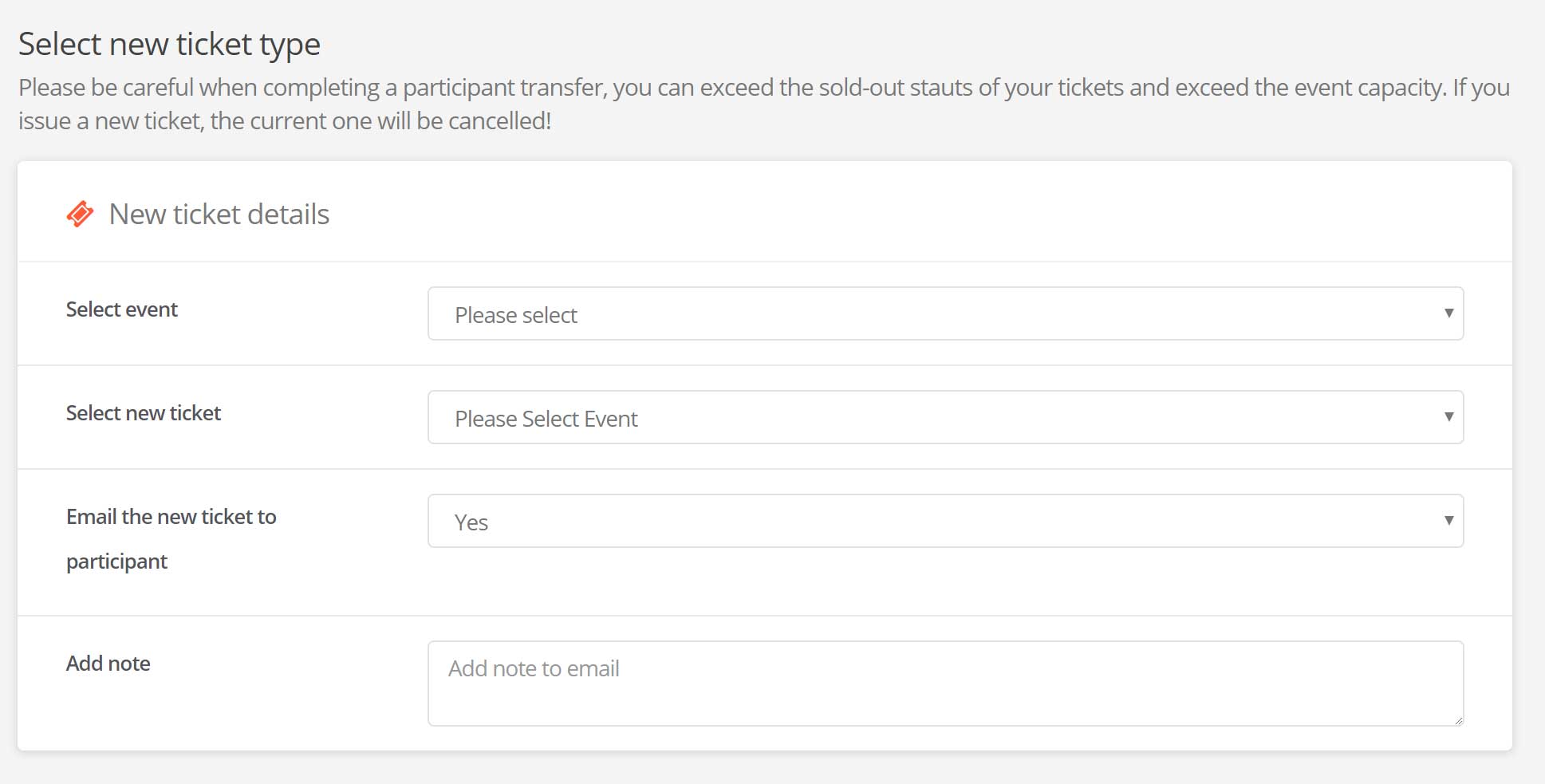Click the textarea resize handle corner
Screen dimensions: 1545x784
click(1458, 720)
